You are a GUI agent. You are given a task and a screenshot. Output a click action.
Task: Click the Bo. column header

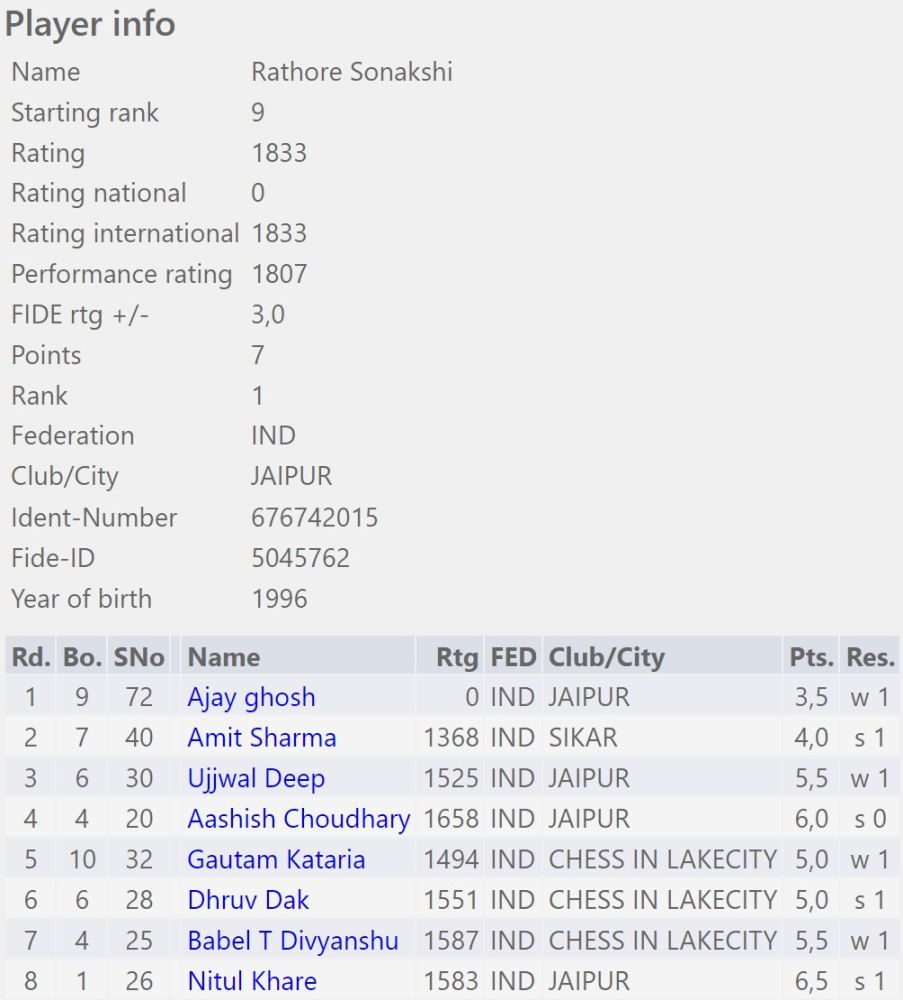(82, 657)
